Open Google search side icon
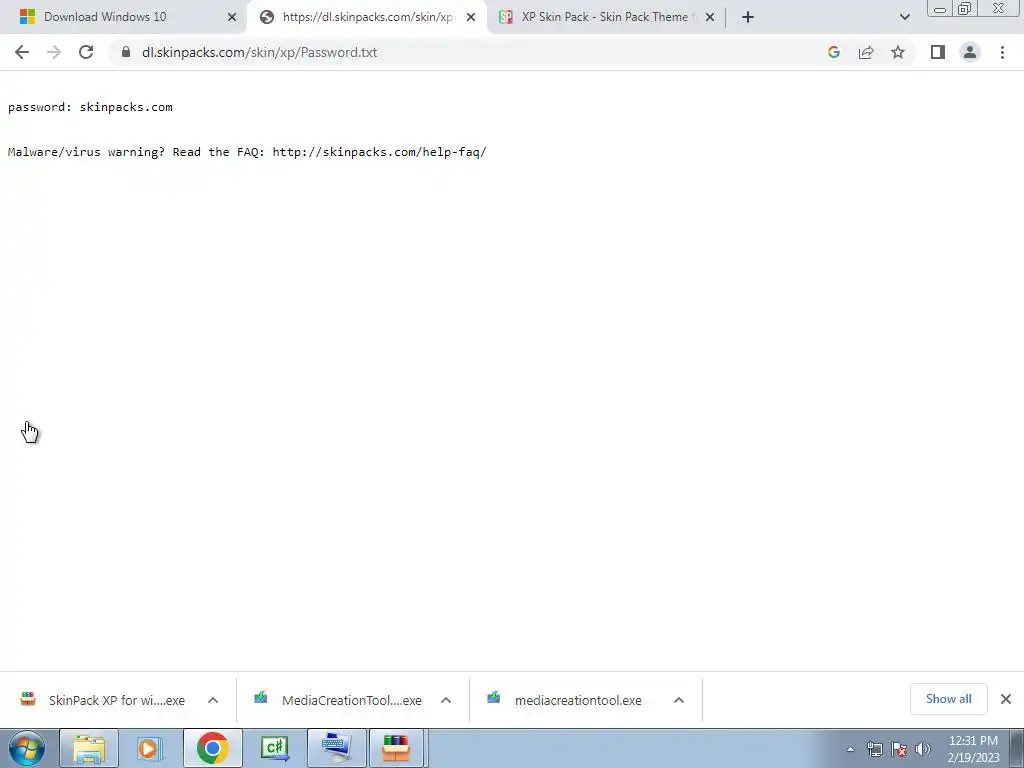This screenshot has height=768, width=1024. coord(833,52)
